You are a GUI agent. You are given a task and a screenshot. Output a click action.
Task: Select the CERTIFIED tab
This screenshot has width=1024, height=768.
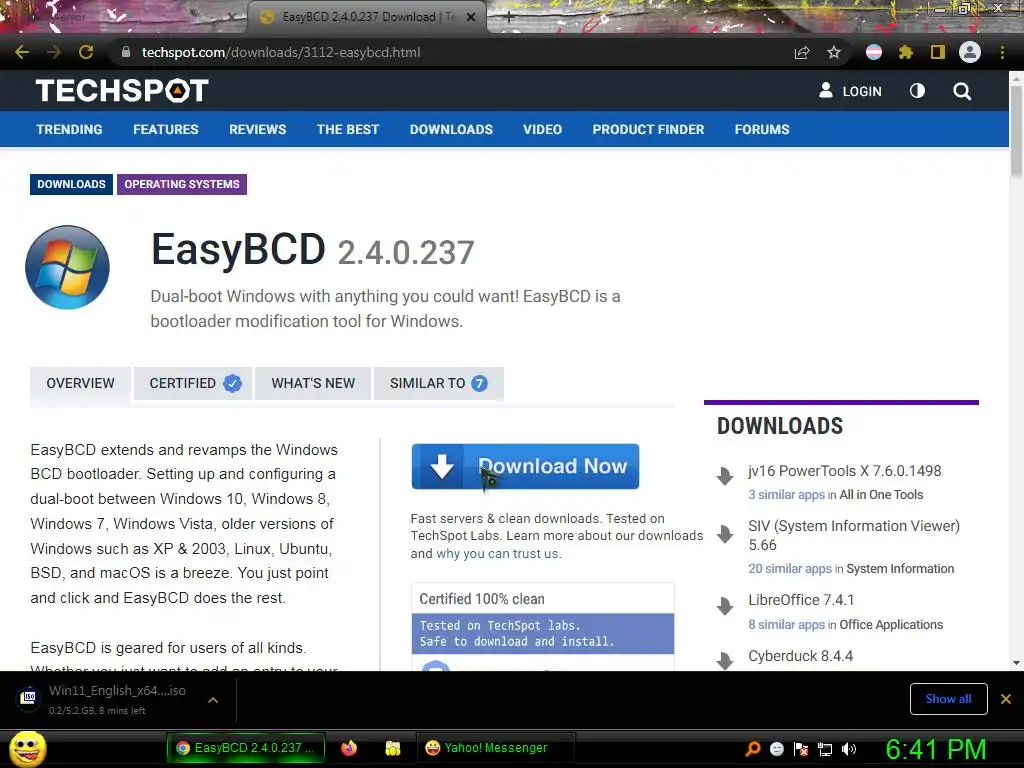[193, 383]
